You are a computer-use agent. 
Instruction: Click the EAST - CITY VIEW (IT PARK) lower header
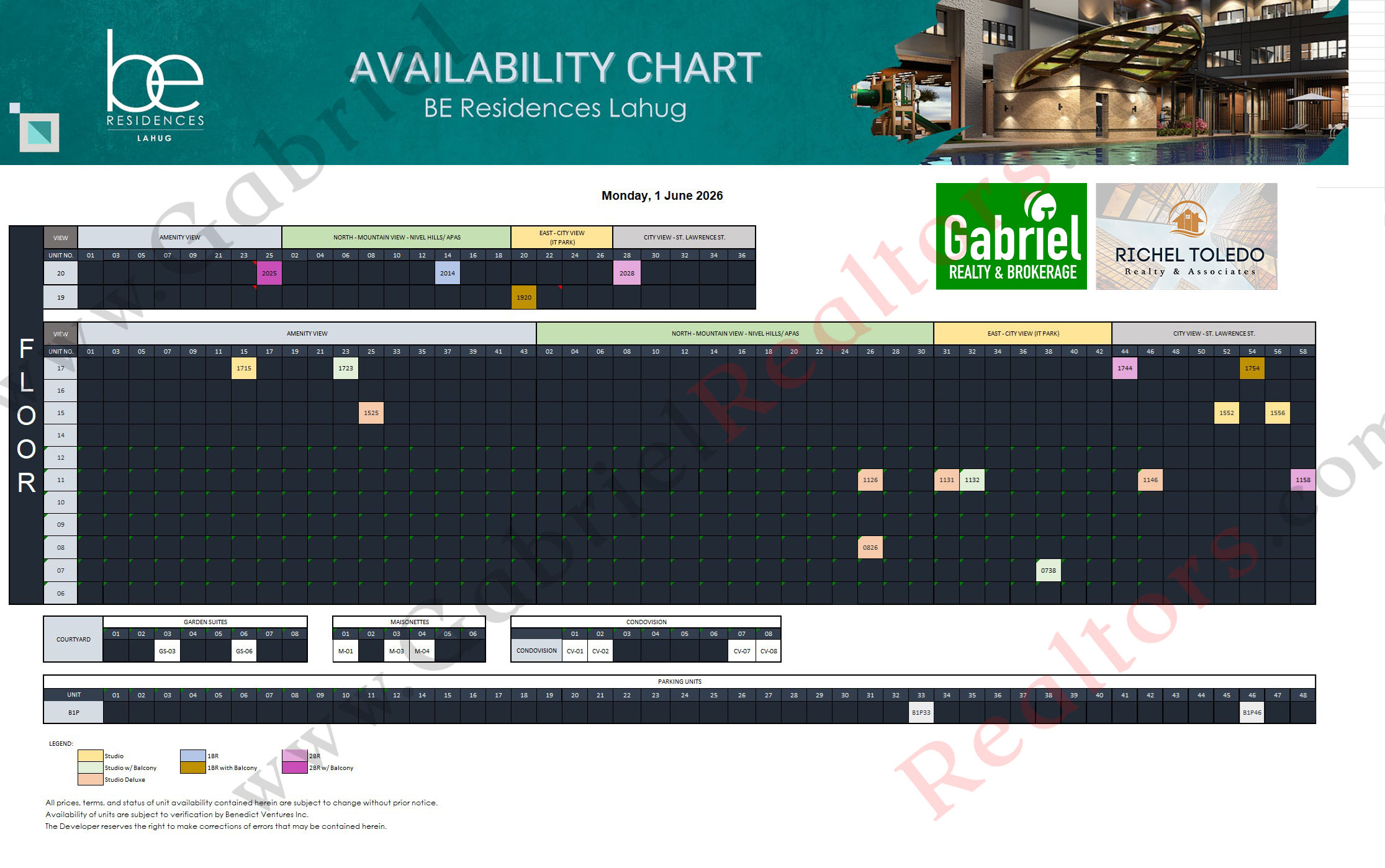(x=1023, y=333)
